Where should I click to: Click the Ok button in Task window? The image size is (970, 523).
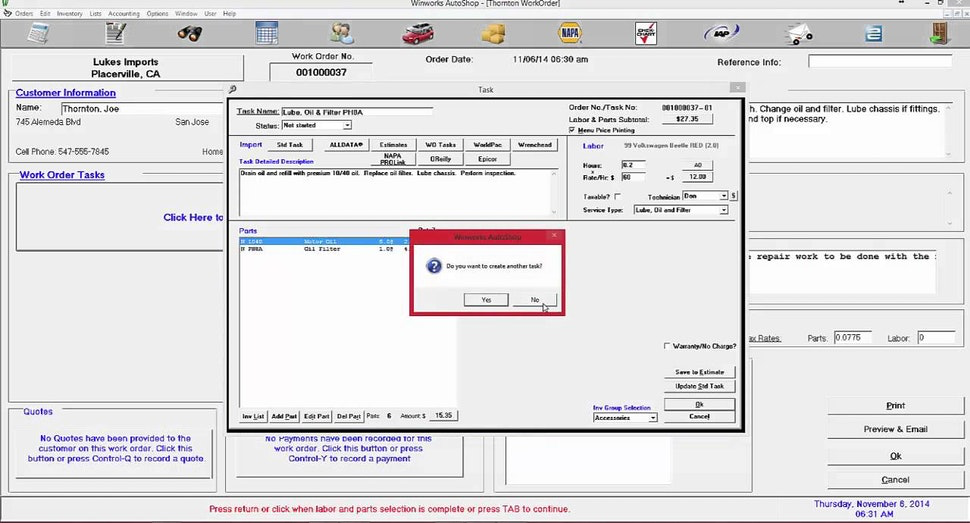(x=699, y=404)
